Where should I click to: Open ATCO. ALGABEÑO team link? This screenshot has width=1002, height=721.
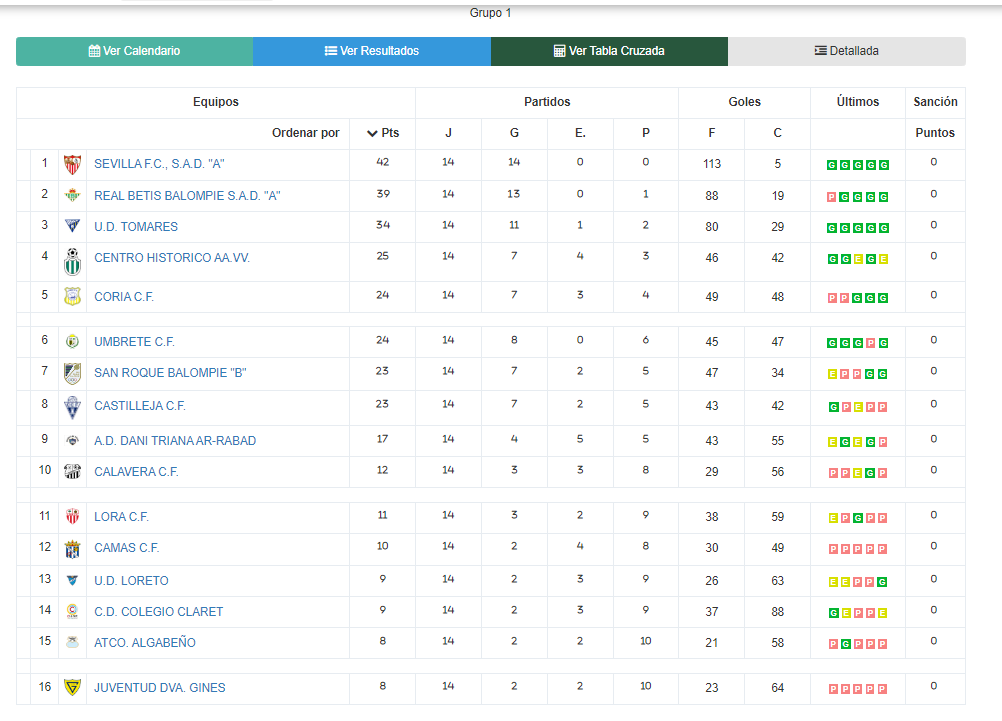(x=145, y=642)
